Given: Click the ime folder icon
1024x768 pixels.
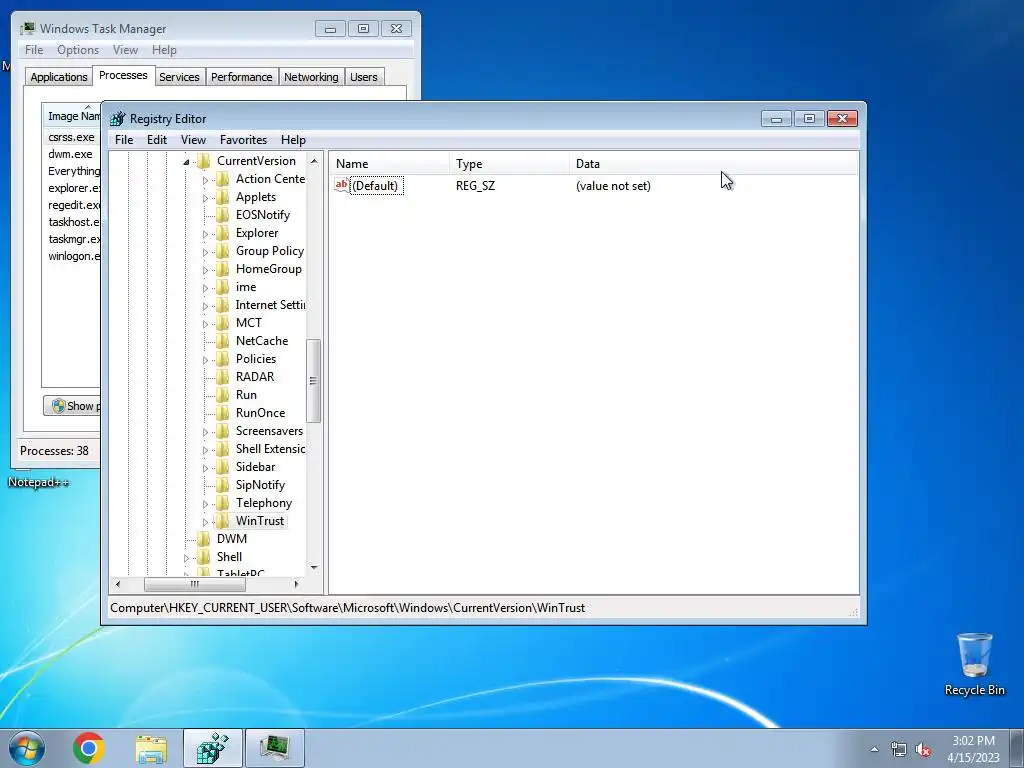Looking at the screenshot, I should tap(223, 287).
